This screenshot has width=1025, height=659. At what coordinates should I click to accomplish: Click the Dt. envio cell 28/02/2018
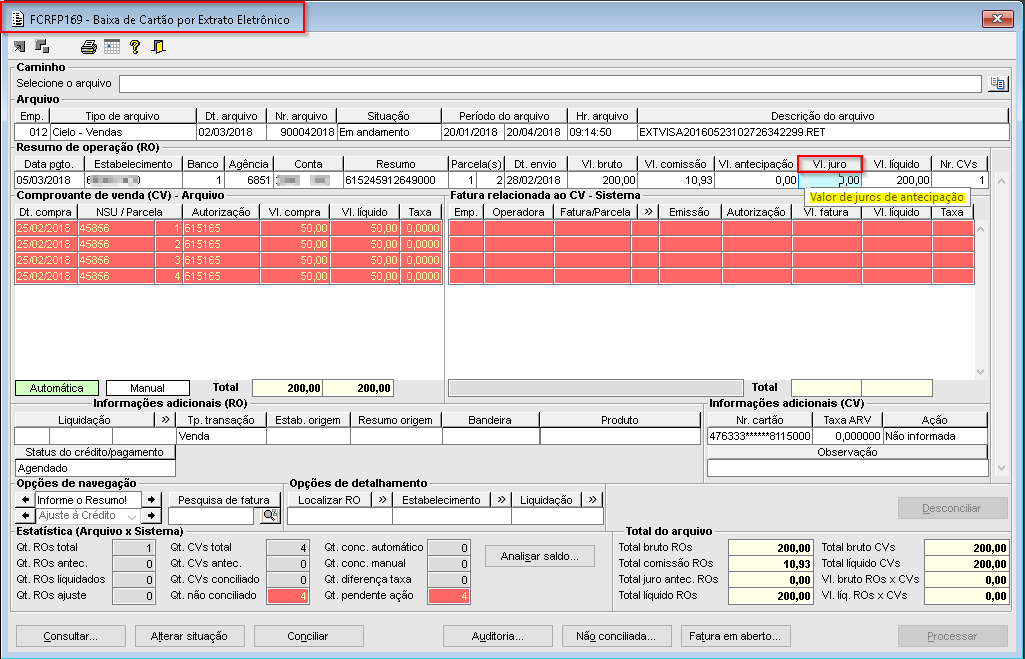pos(535,180)
